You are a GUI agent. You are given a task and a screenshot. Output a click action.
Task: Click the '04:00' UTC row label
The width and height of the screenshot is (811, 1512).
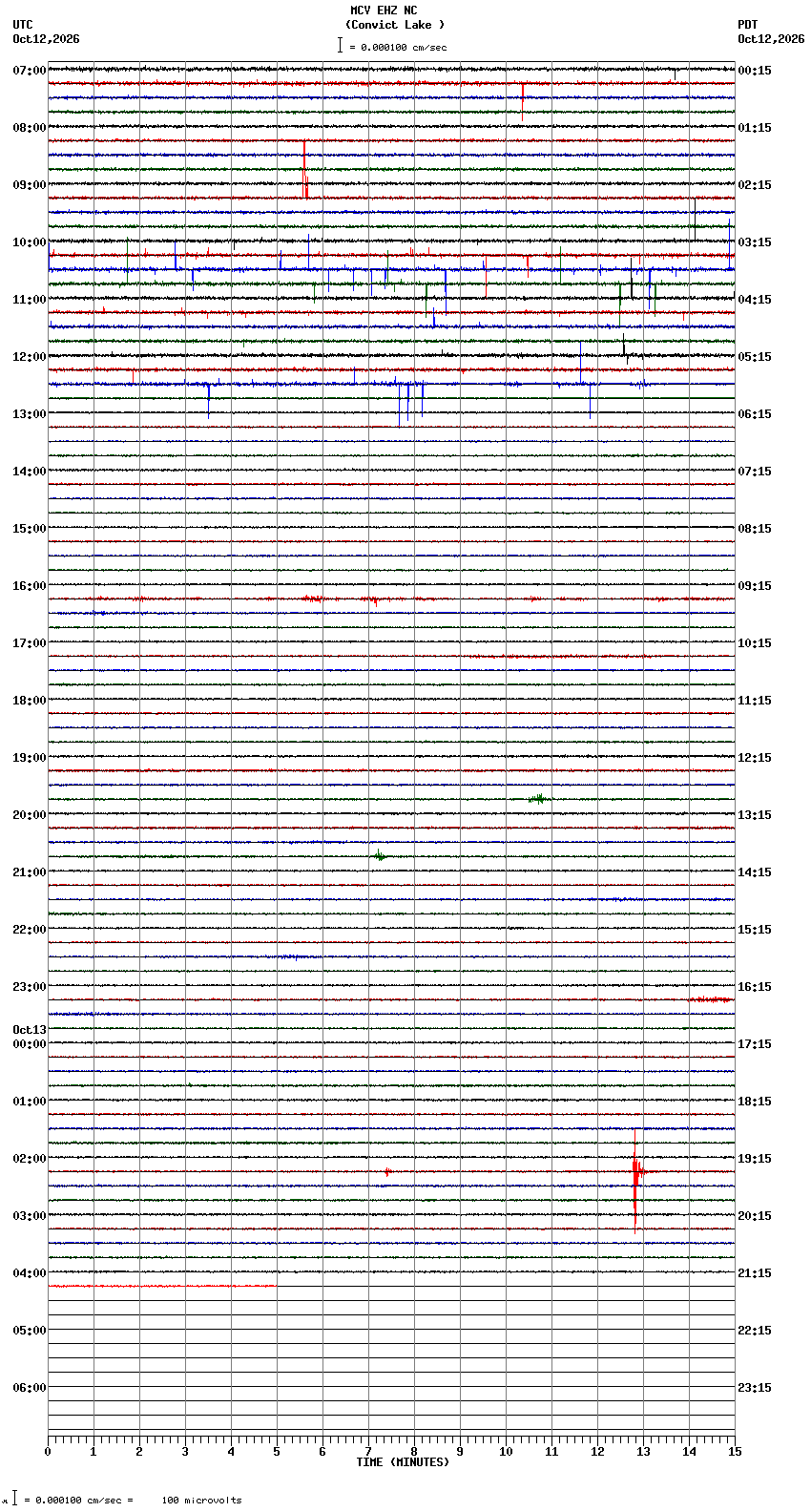coord(30,1273)
